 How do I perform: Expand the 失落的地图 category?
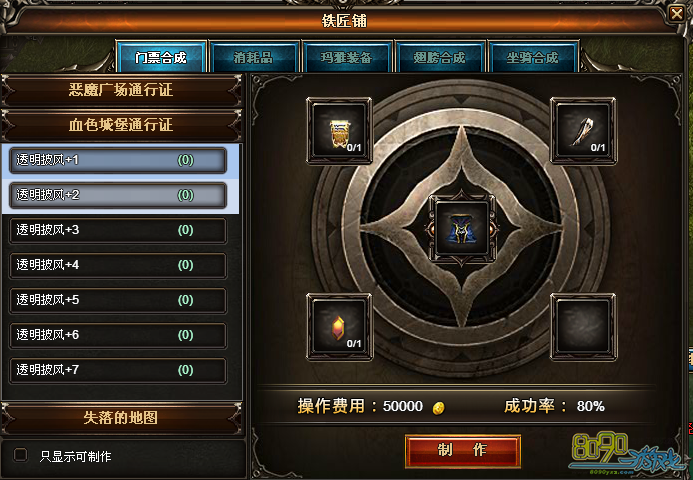tap(121, 418)
